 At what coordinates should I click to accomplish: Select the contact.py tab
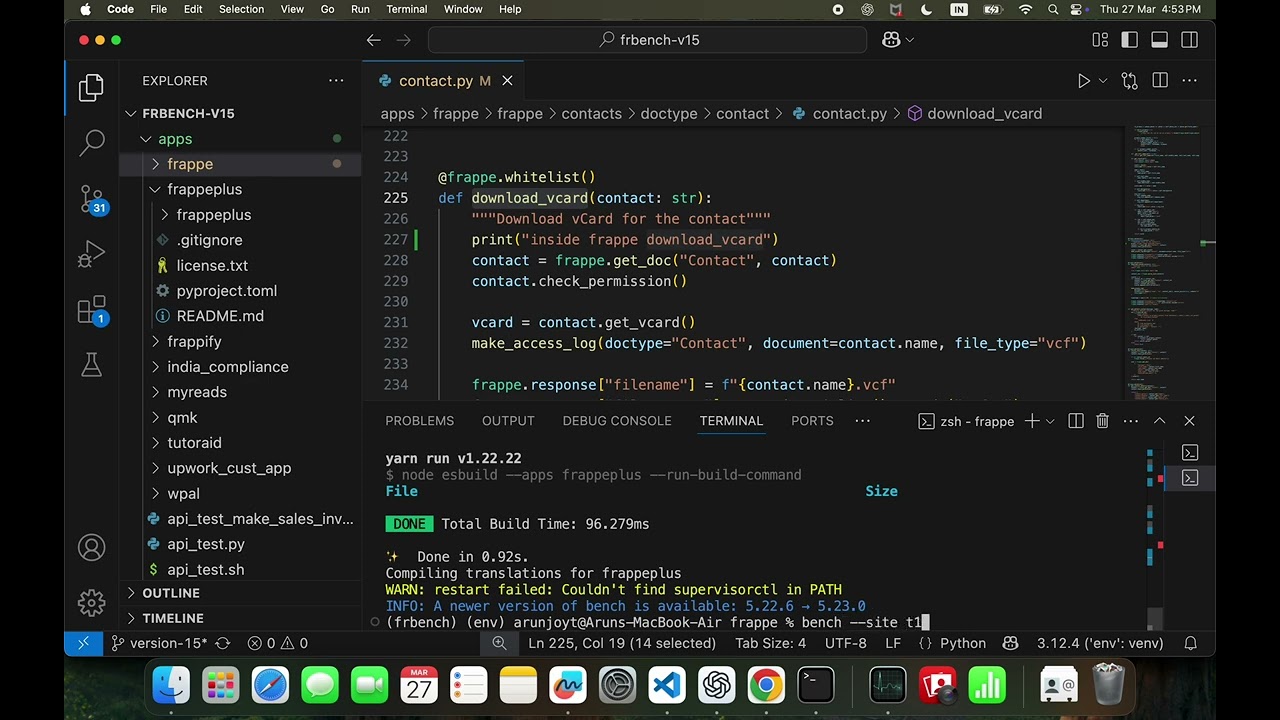pyautogui.click(x=443, y=81)
